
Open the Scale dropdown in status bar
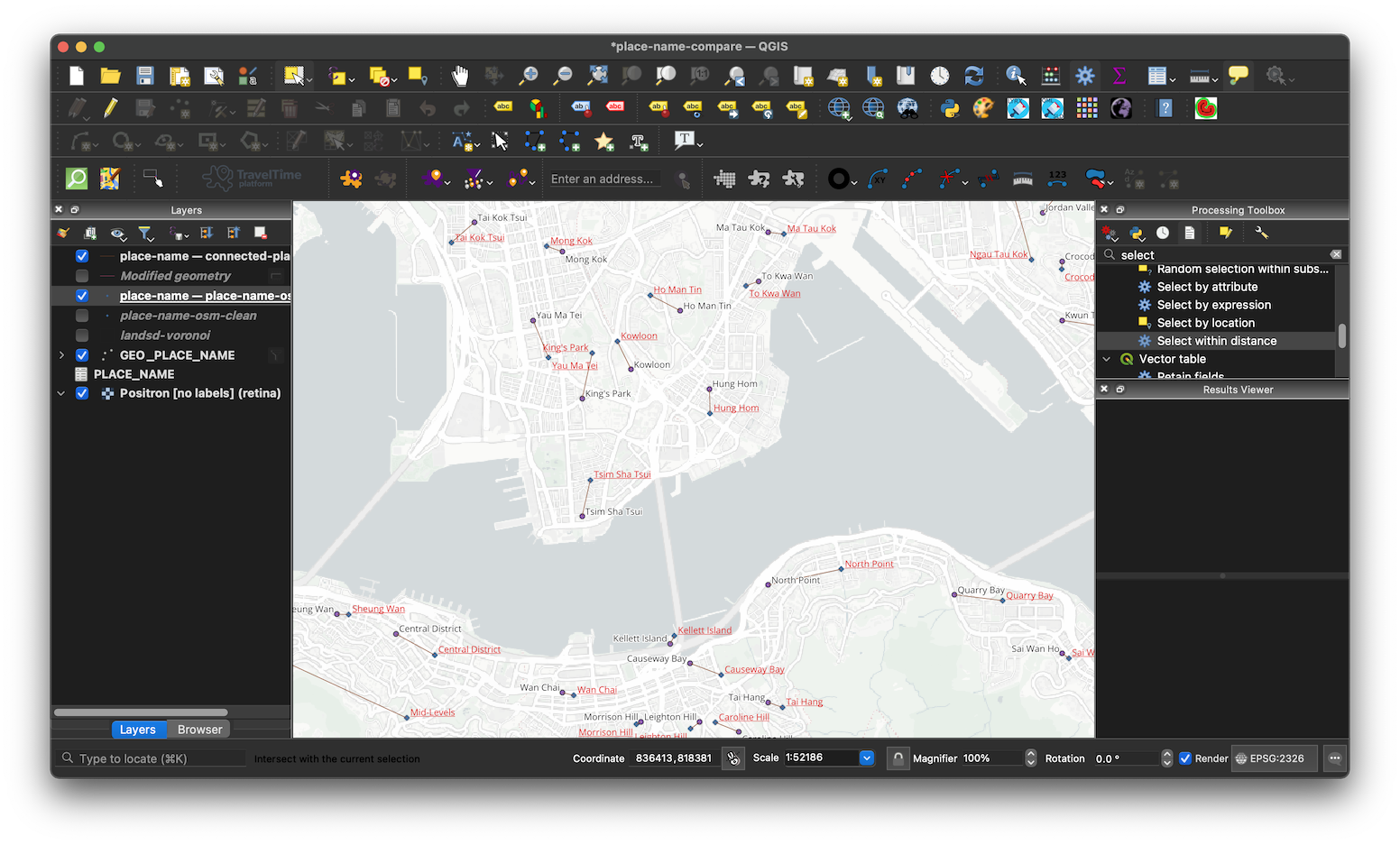[x=867, y=758]
